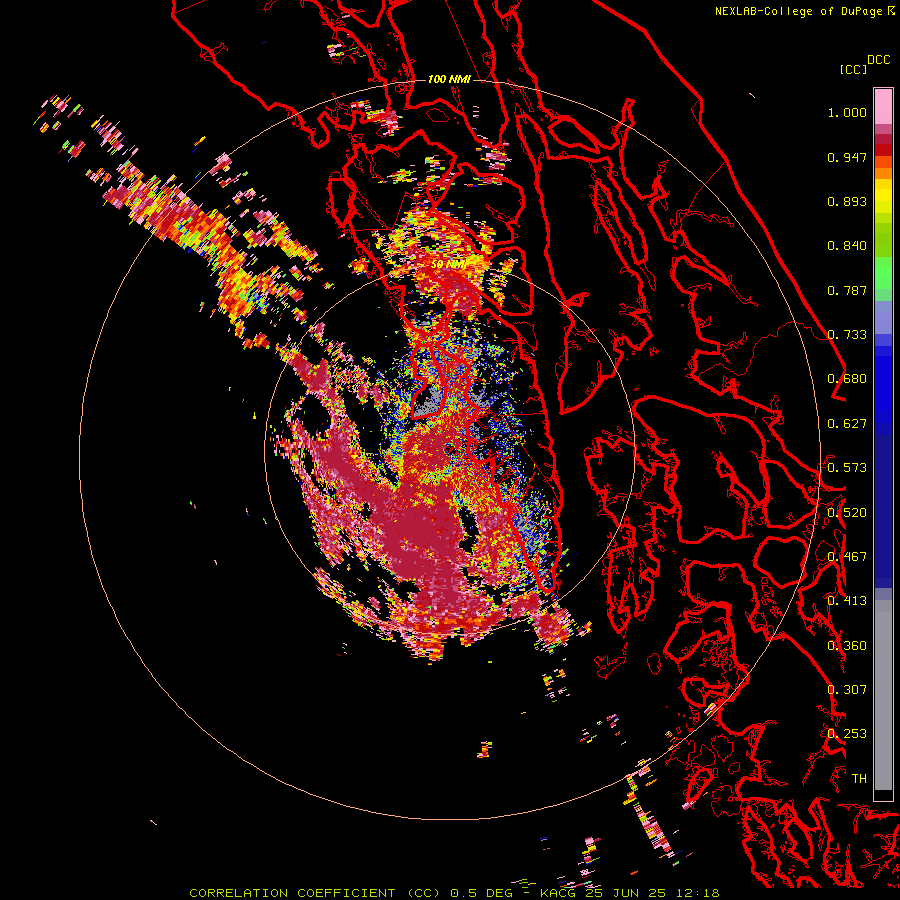Viewport: 900px width, 900px height.
Task: Click the 0.467 legend value
Action: [847, 557]
